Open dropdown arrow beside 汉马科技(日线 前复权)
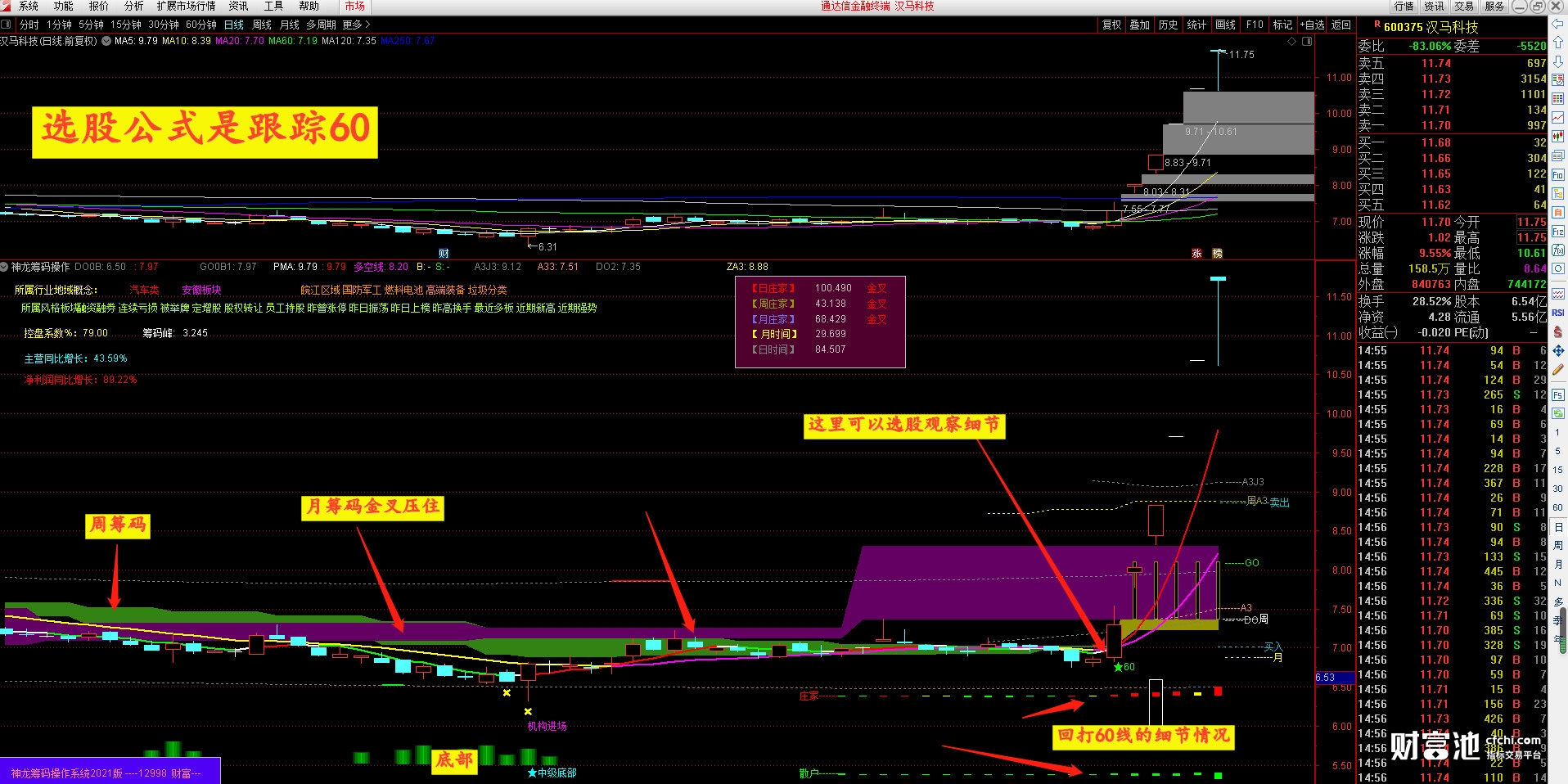The width and height of the screenshot is (1568, 784). pyautogui.click(x=106, y=41)
